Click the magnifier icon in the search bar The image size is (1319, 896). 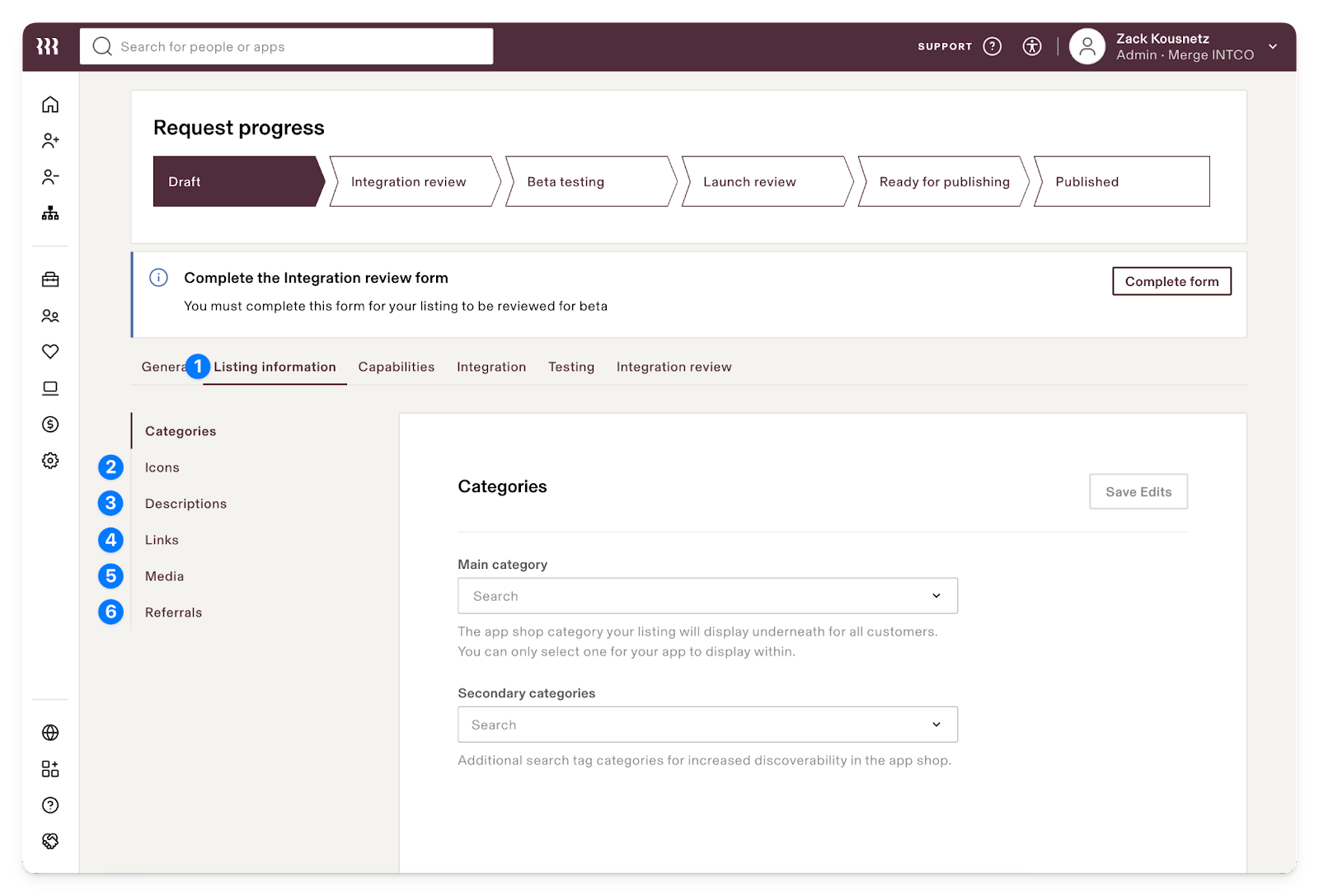point(102,46)
